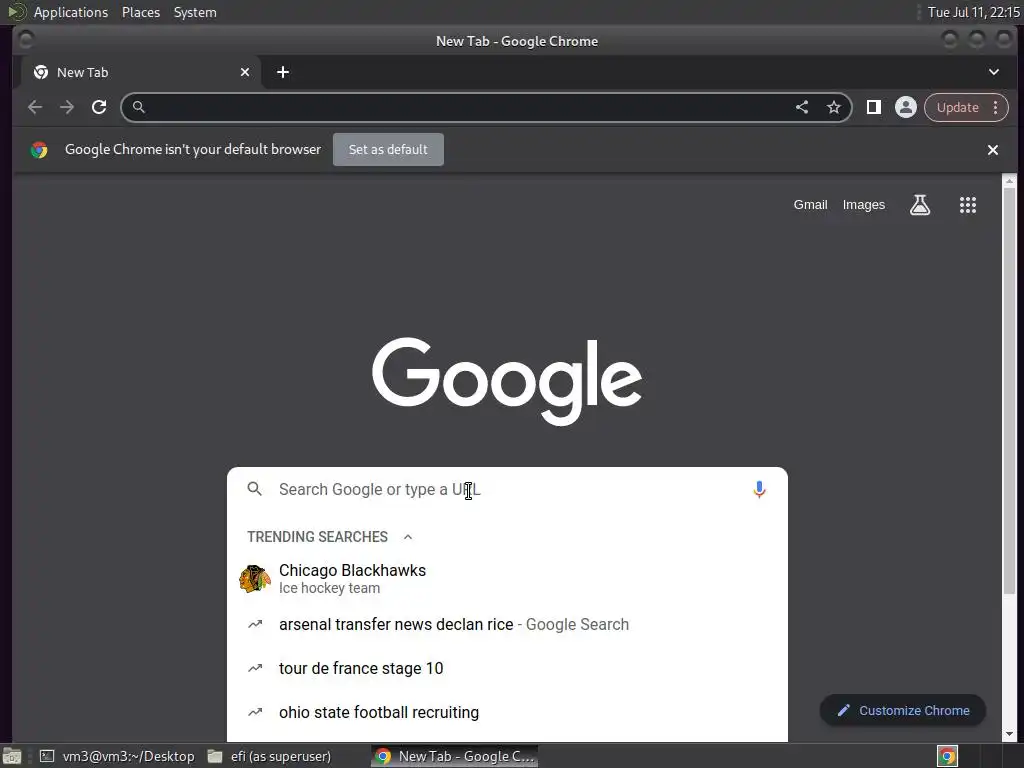Viewport: 1024px width, 768px height.
Task: Switch to vm3@vm3:~/Desktop terminal in taskbar
Action: point(117,756)
